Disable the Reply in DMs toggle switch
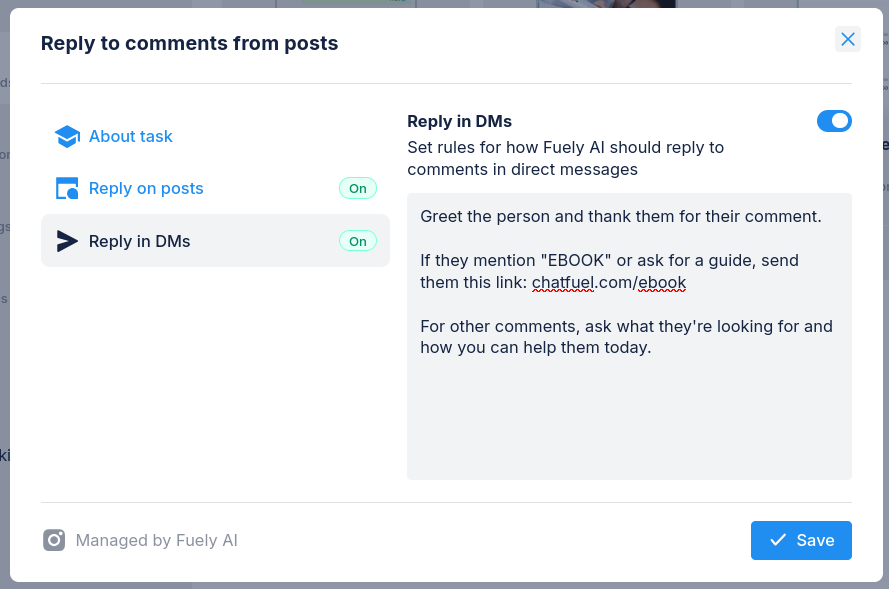The width and height of the screenshot is (889, 589). point(834,121)
